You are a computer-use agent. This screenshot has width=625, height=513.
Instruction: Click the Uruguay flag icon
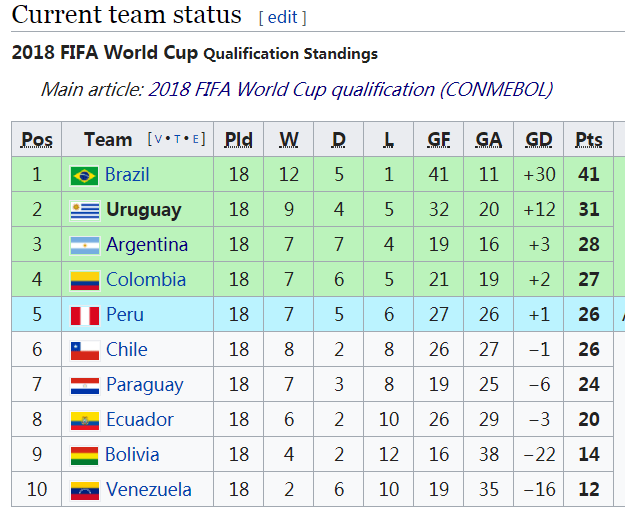tap(84, 211)
